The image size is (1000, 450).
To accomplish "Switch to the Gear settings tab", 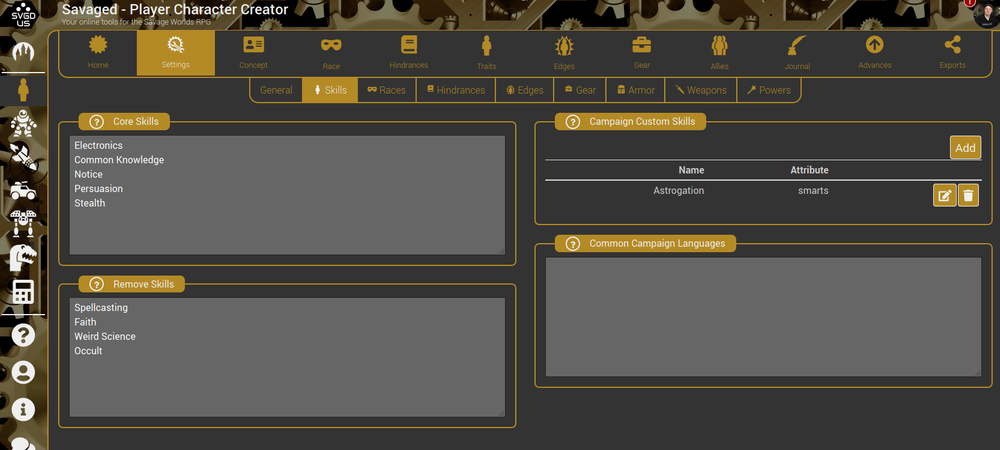I will [580, 91].
